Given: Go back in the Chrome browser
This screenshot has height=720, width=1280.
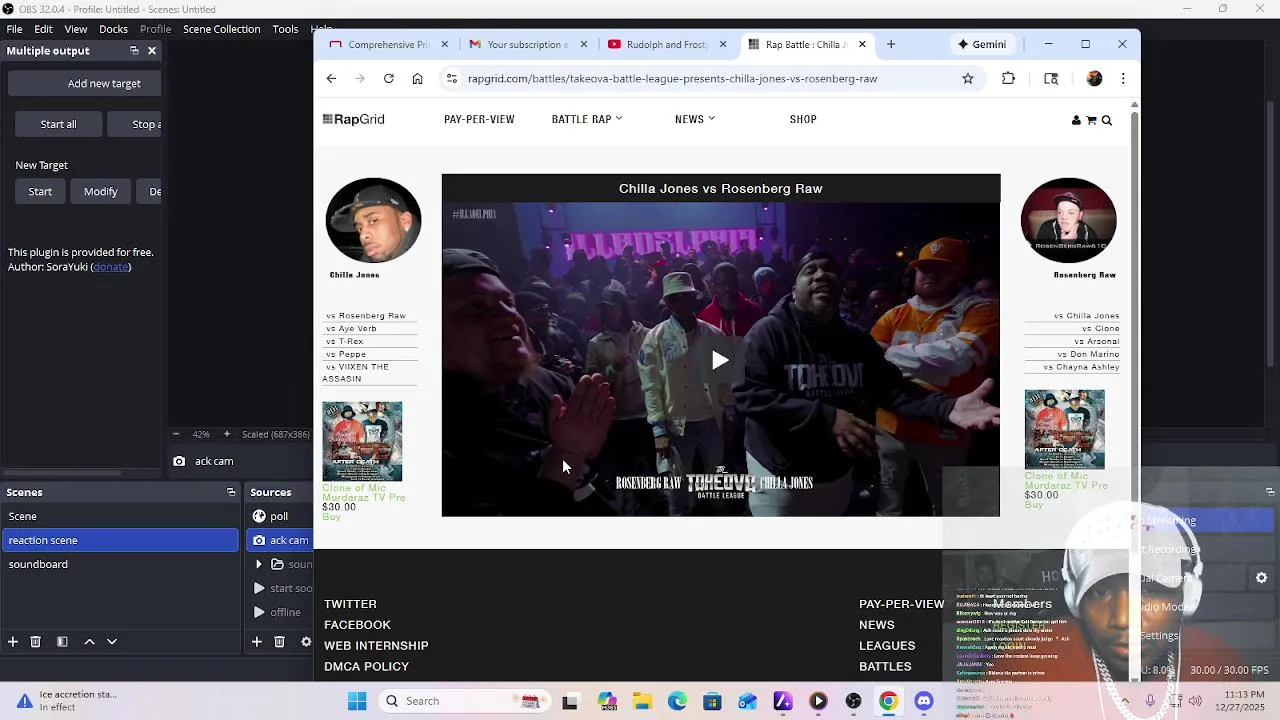Looking at the screenshot, I should point(331,79).
